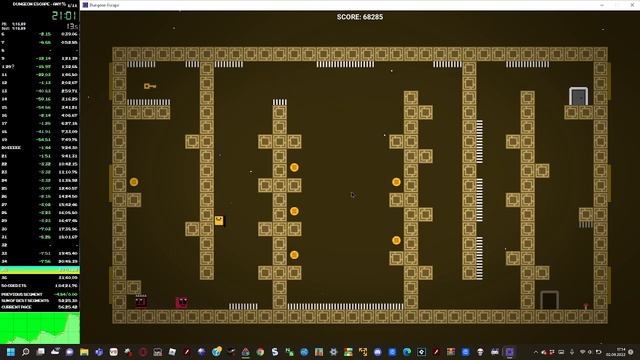Open Task View from the taskbar
Image resolution: width=640 pixels, height=360 pixels.
[x=40, y=352]
